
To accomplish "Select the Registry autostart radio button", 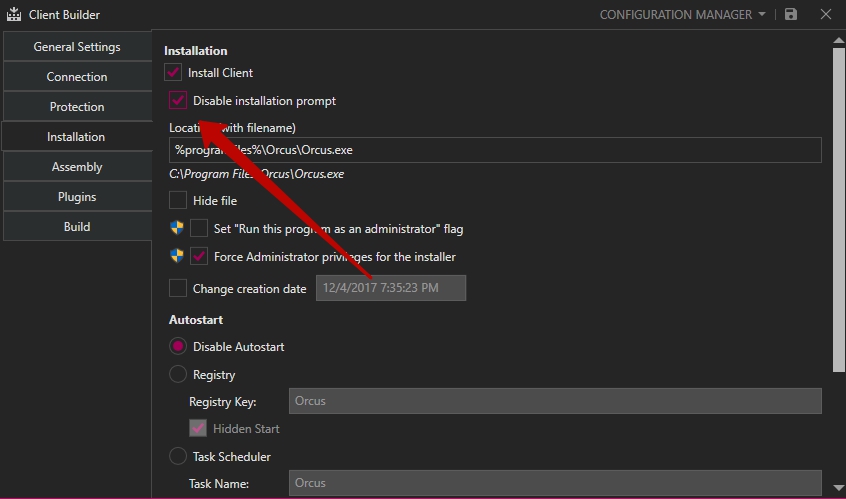I will [x=179, y=375].
